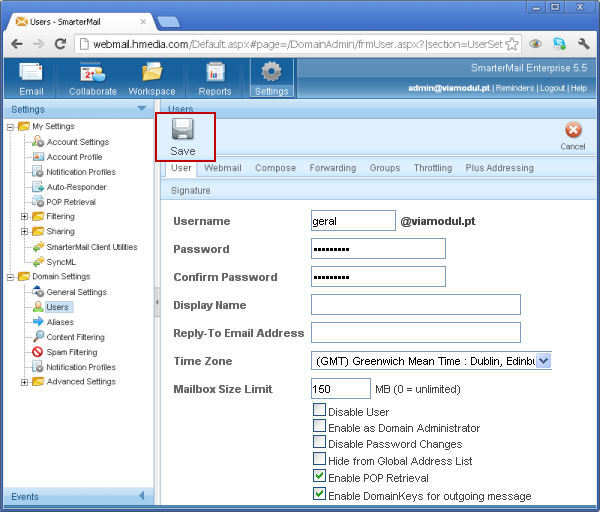The image size is (600, 512).
Task: Select Users under Domain Settings
Action: (57, 307)
